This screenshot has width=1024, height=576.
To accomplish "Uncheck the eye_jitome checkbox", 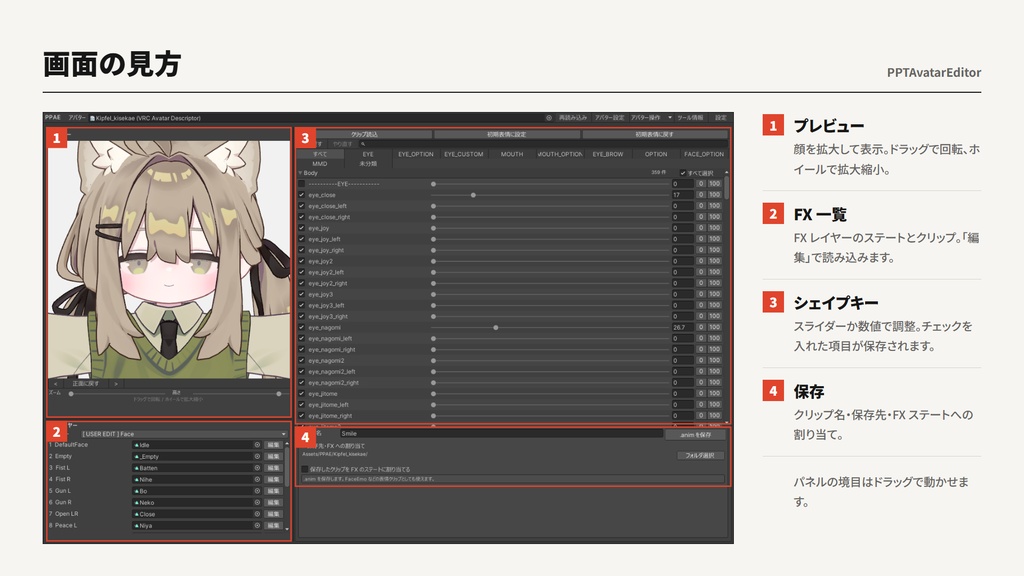I will click(301, 393).
